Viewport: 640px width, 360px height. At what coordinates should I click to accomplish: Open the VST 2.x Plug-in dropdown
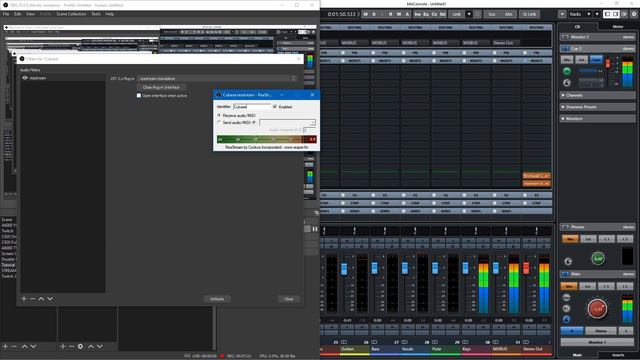tap(218, 78)
